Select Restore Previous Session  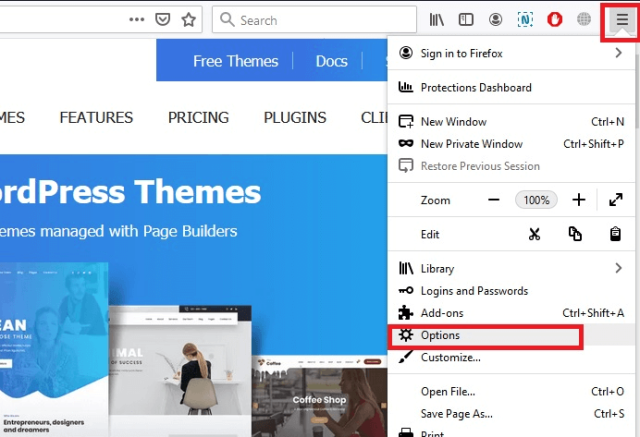pos(511,166)
